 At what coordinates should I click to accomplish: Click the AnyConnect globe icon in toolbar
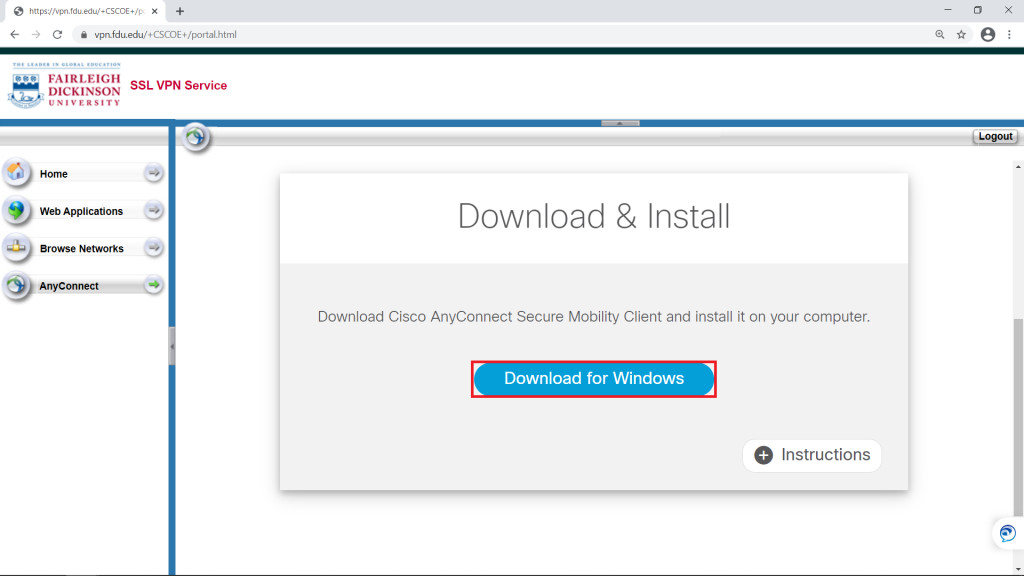coord(195,136)
